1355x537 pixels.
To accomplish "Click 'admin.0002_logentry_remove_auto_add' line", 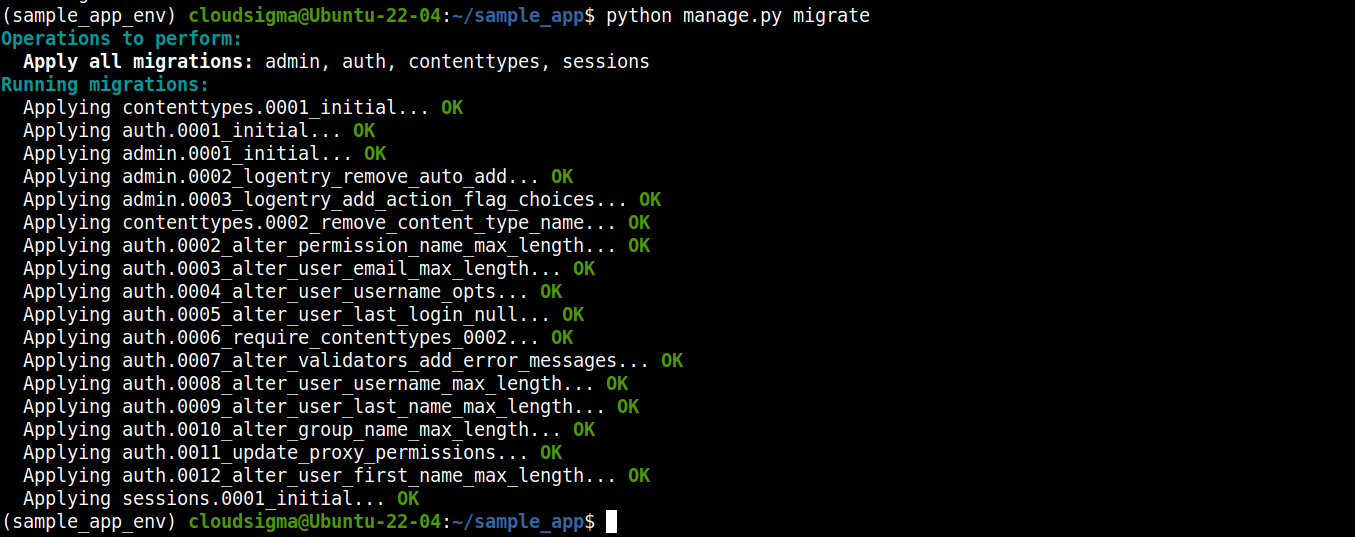I will point(298,177).
